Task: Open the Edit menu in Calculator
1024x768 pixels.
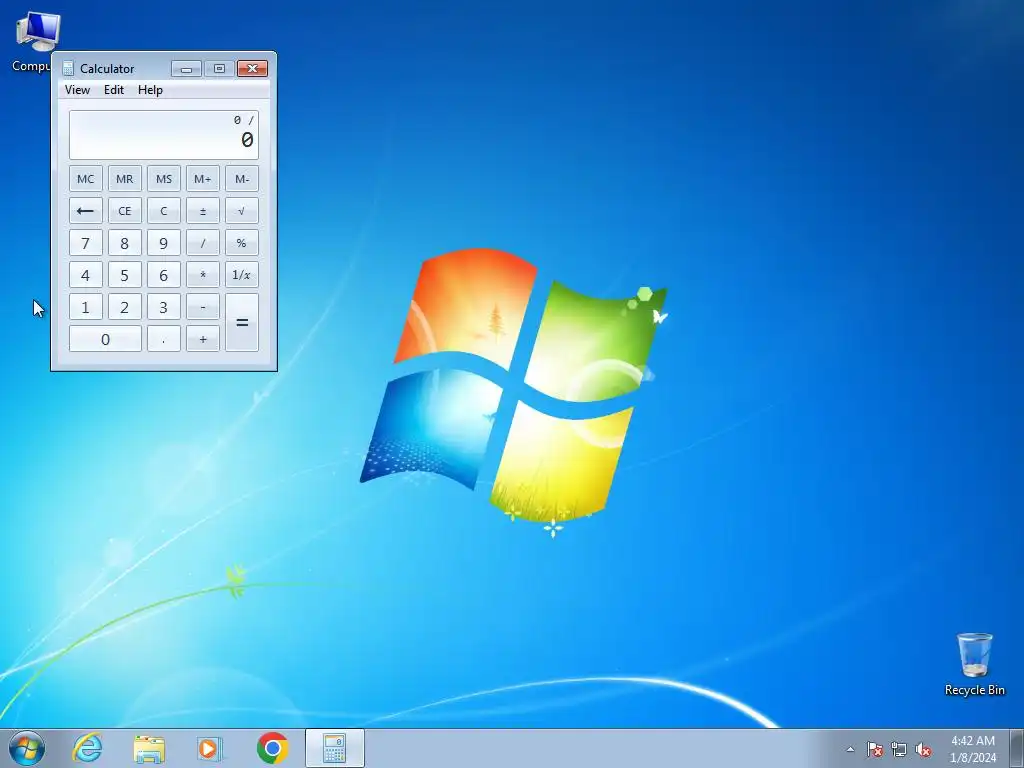Action: pyautogui.click(x=114, y=90)
